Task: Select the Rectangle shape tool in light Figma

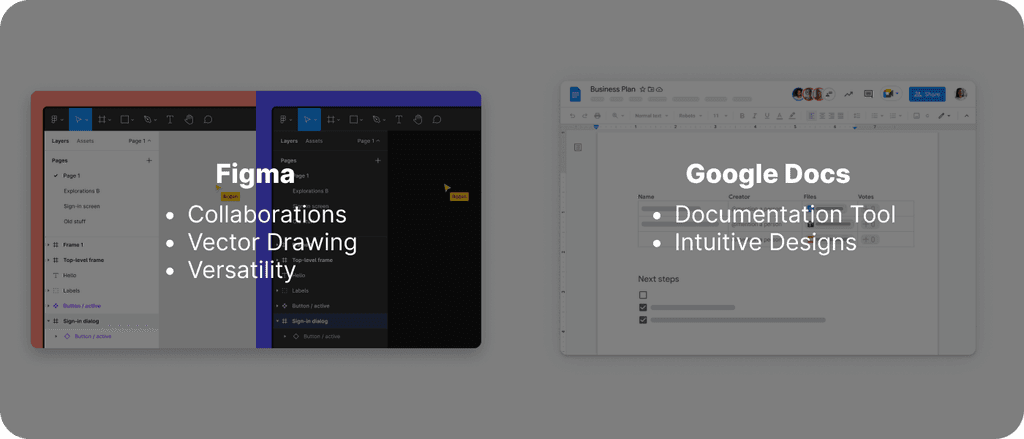Action: coord(127,120)
